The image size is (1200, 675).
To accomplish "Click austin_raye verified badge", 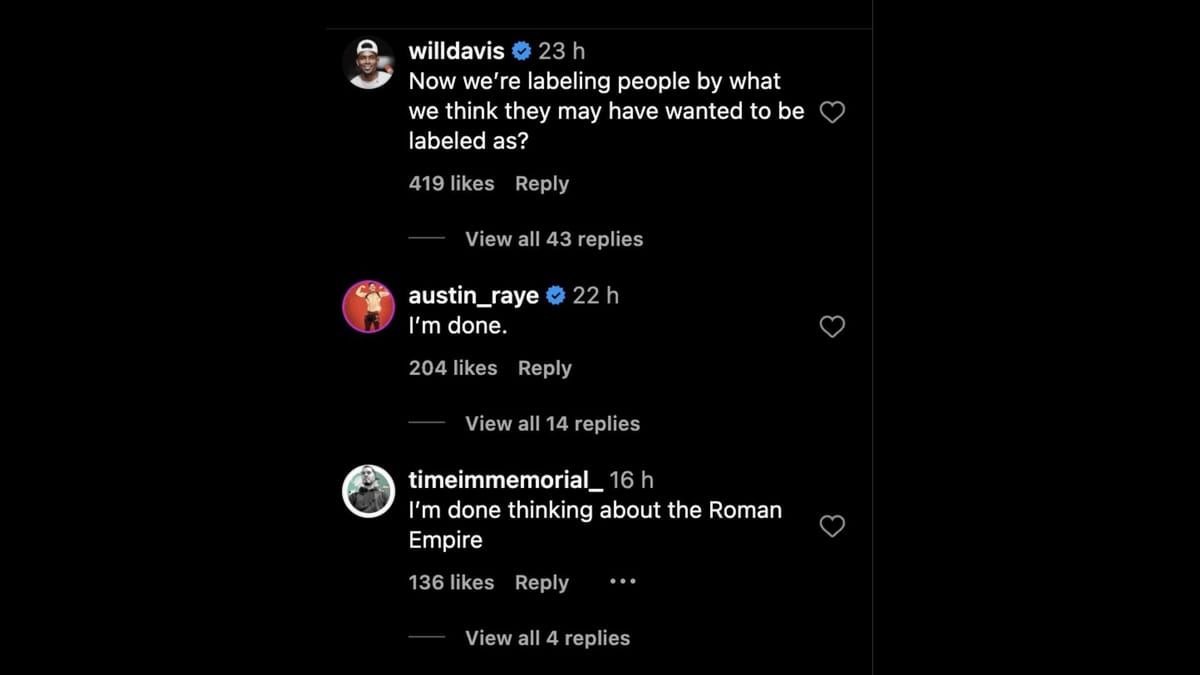I will click(556, 296).
